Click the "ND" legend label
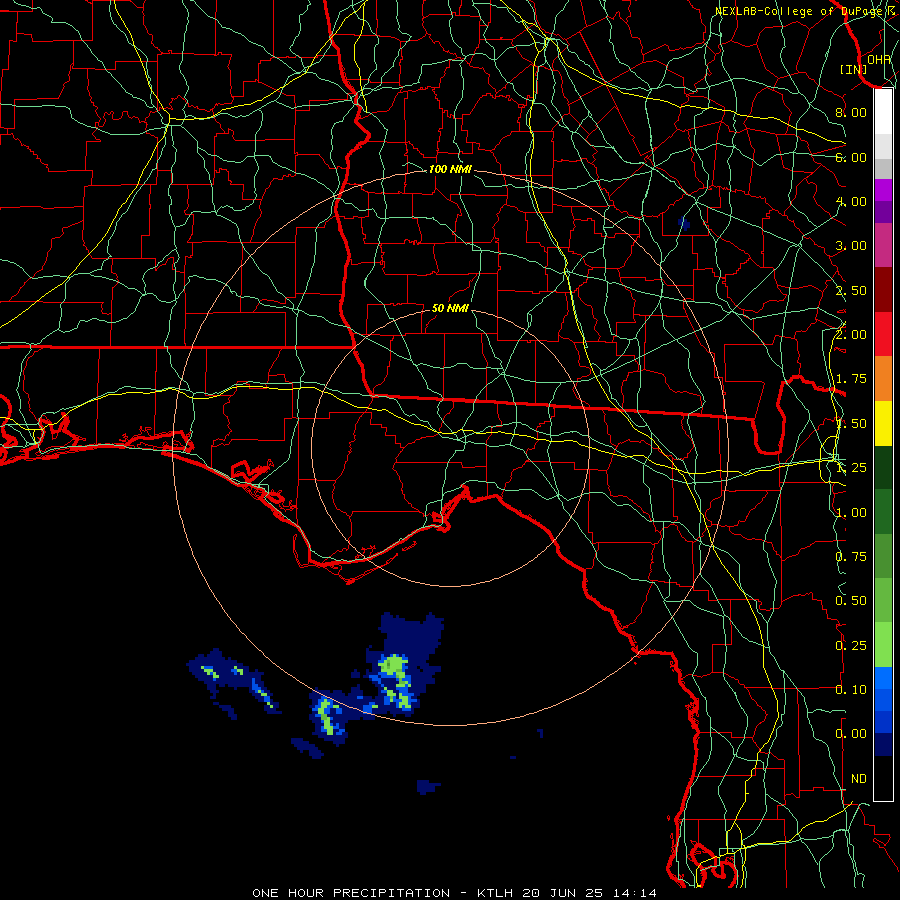 pyautogui.click(x=859, y=779)
